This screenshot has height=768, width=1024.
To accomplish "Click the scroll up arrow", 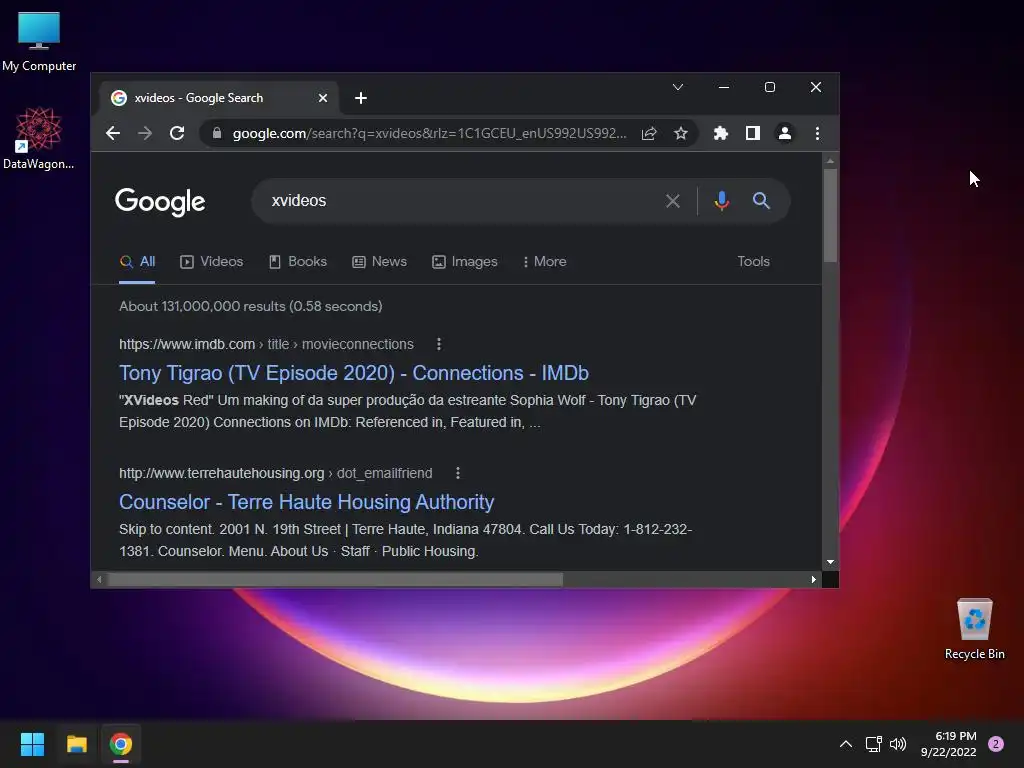I will 830,161.
